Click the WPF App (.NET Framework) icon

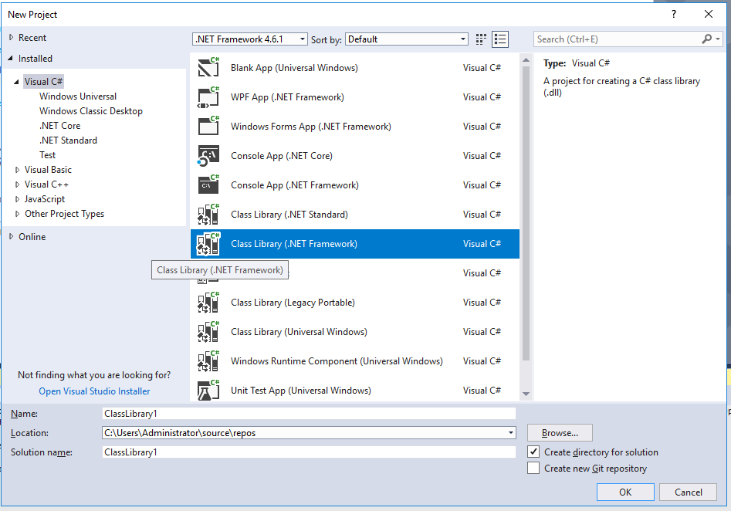[208, 97]
